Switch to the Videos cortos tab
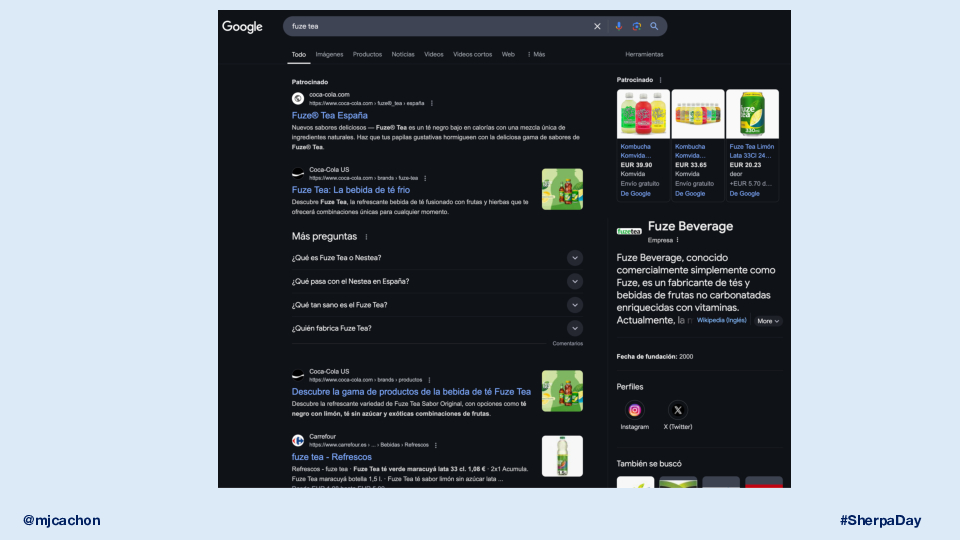960x540 pixels. tap(472, 54)
